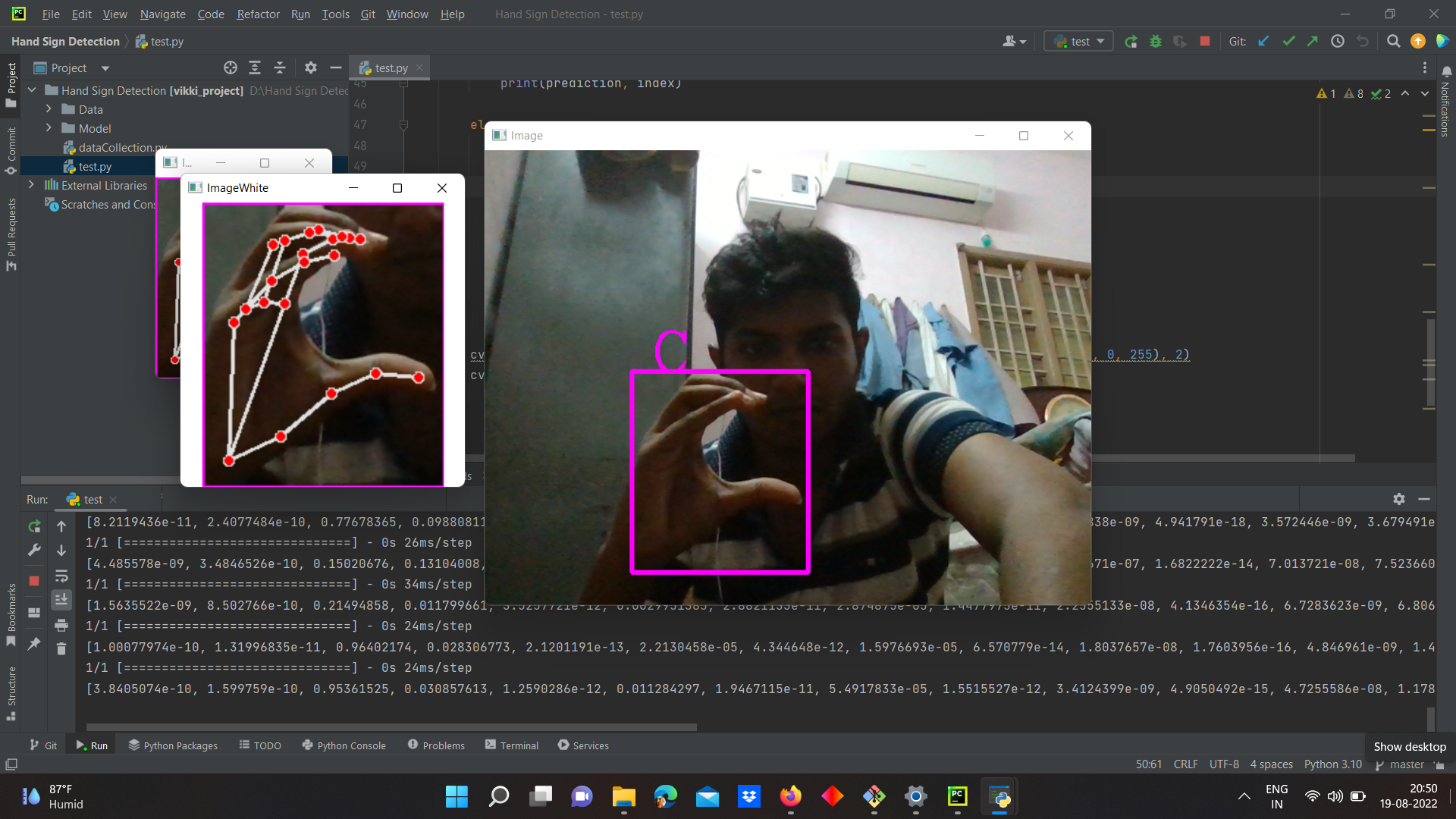The image size is (1456, 819).
Task: Expand the Model folder
Action: tap(48, 128)
